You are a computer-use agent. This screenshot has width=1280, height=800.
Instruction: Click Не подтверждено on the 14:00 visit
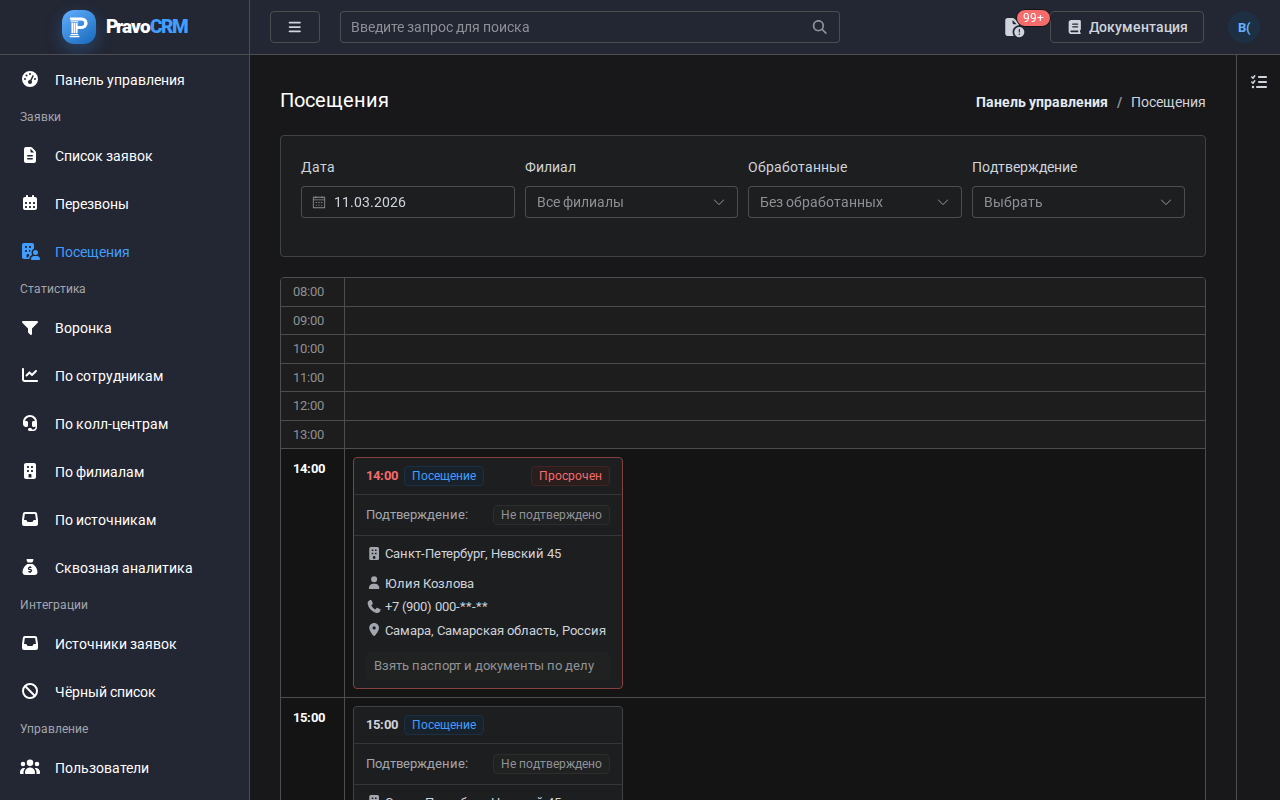(x=551, y=515)
